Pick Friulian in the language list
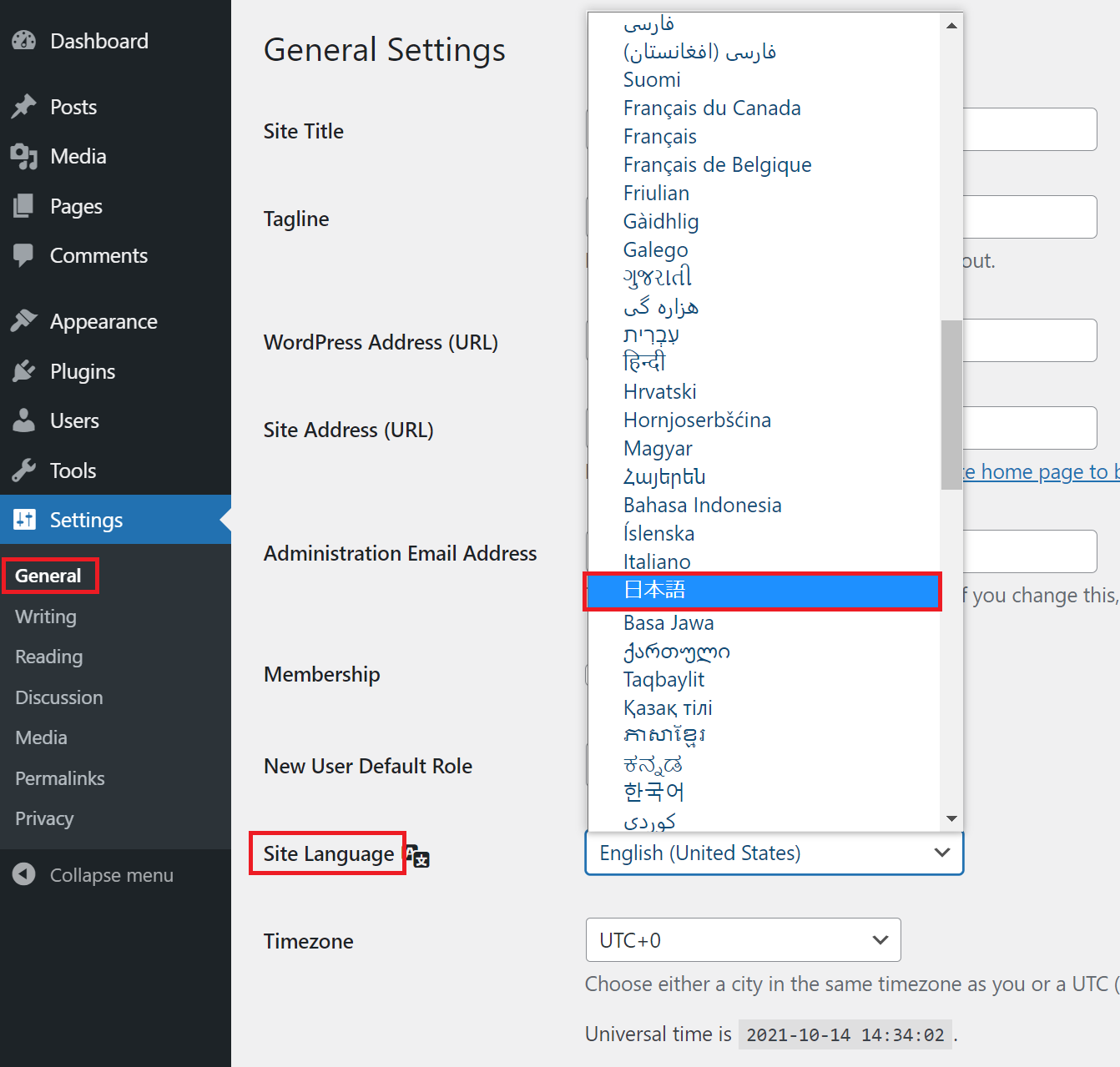Screen dimensions: 1120x1067 tap(764, 194)
